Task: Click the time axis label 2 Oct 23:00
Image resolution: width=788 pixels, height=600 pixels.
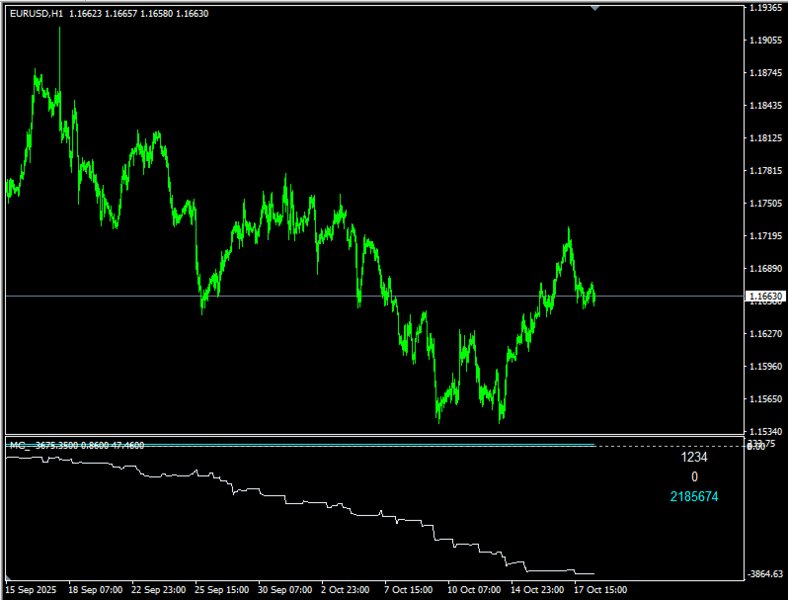Action: (345, 589)
